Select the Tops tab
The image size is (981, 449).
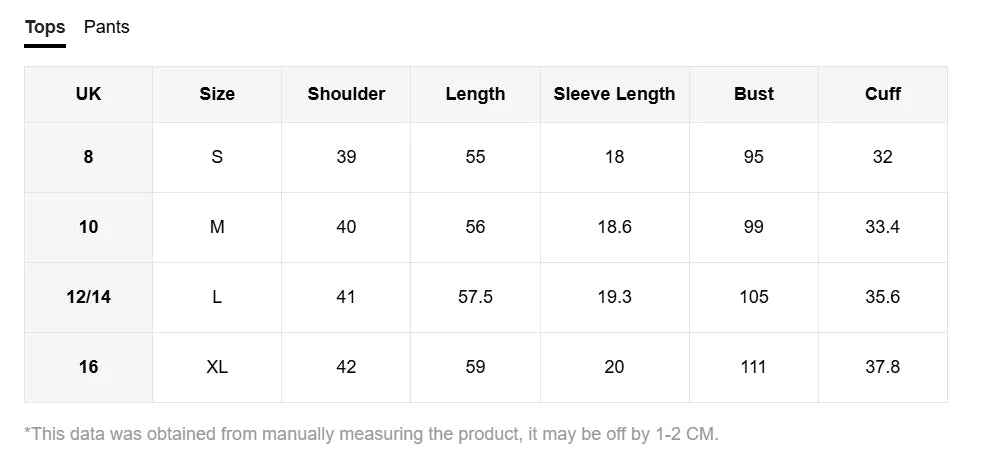pyautogui.click(x=44, y=27)
